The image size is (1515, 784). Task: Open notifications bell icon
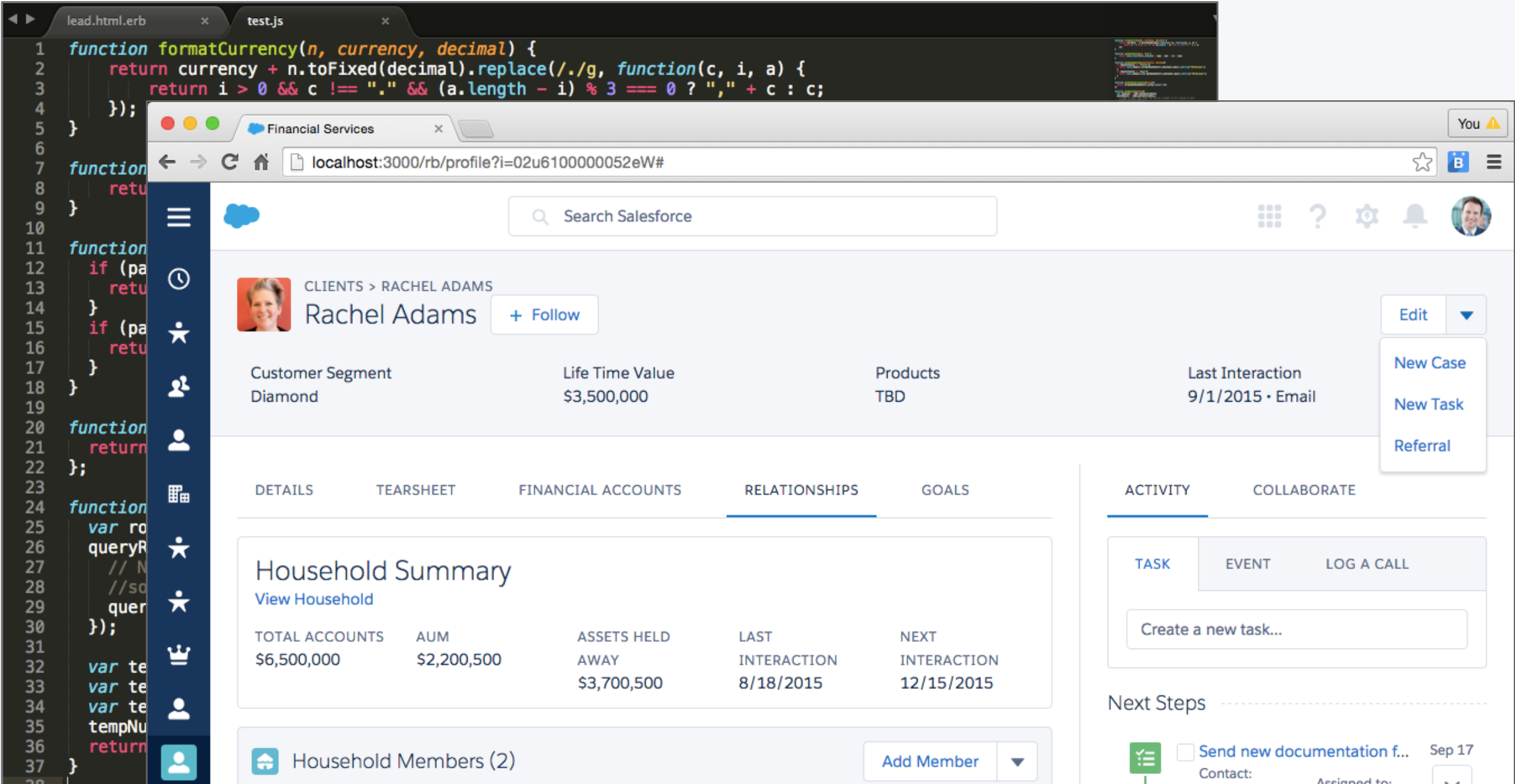[1415, 216]
